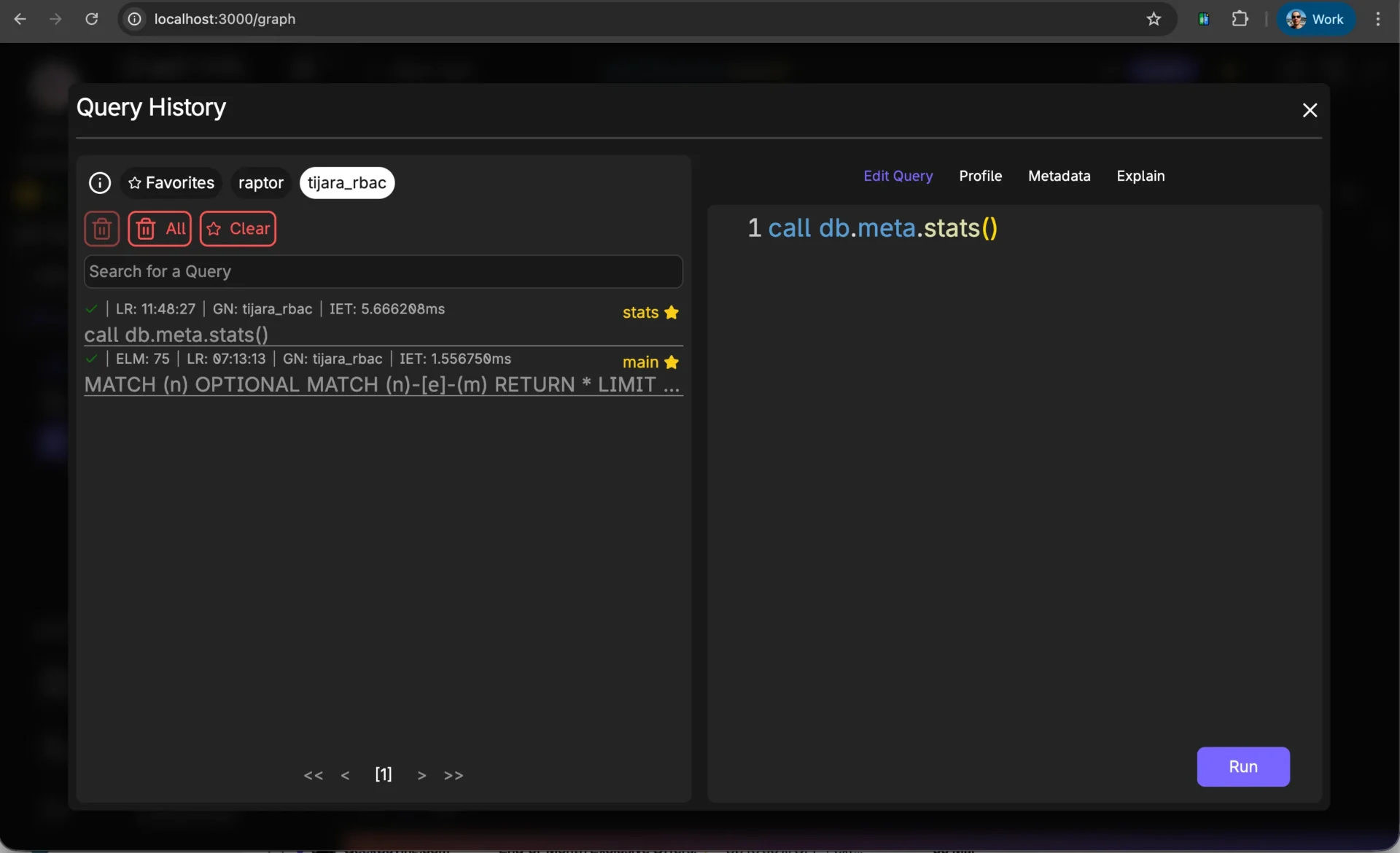Open the site information icon in address bar
The height and width of the screenshot is (853, 1400).
[x=133, y=19]
